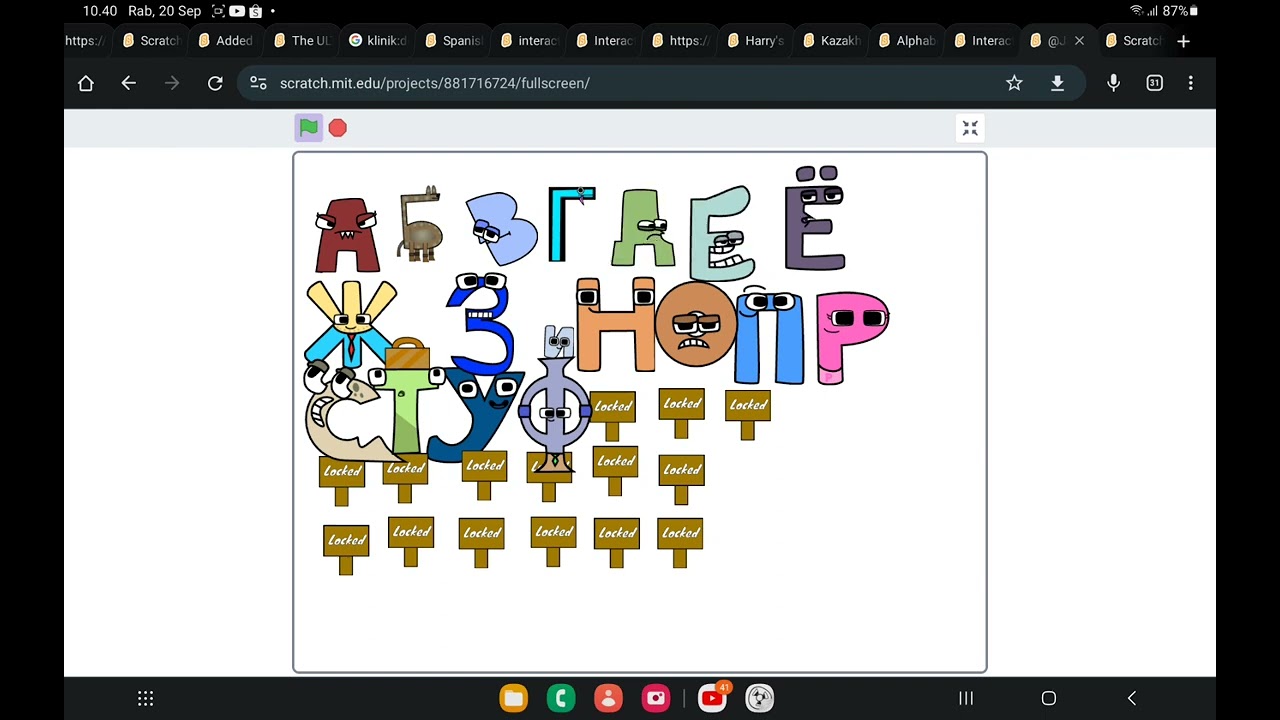Click the yellow-blue letter Ж character
1280x720 pixels.
point(350,322)
